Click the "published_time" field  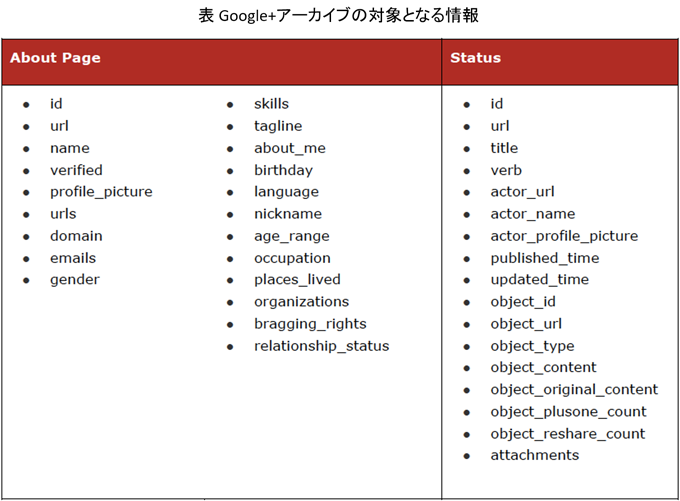[545, 258]
